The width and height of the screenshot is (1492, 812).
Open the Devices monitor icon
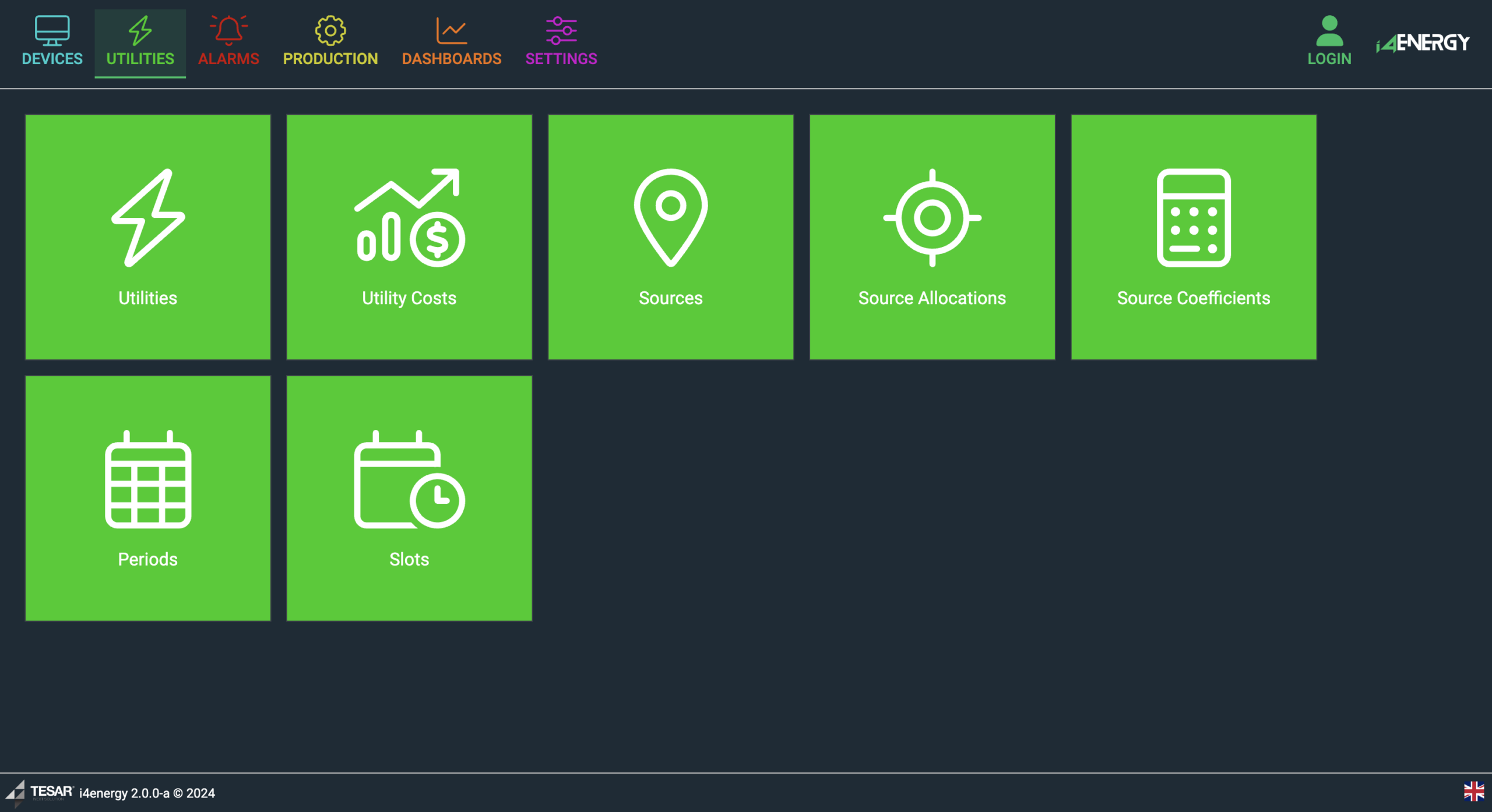point(52,30)
